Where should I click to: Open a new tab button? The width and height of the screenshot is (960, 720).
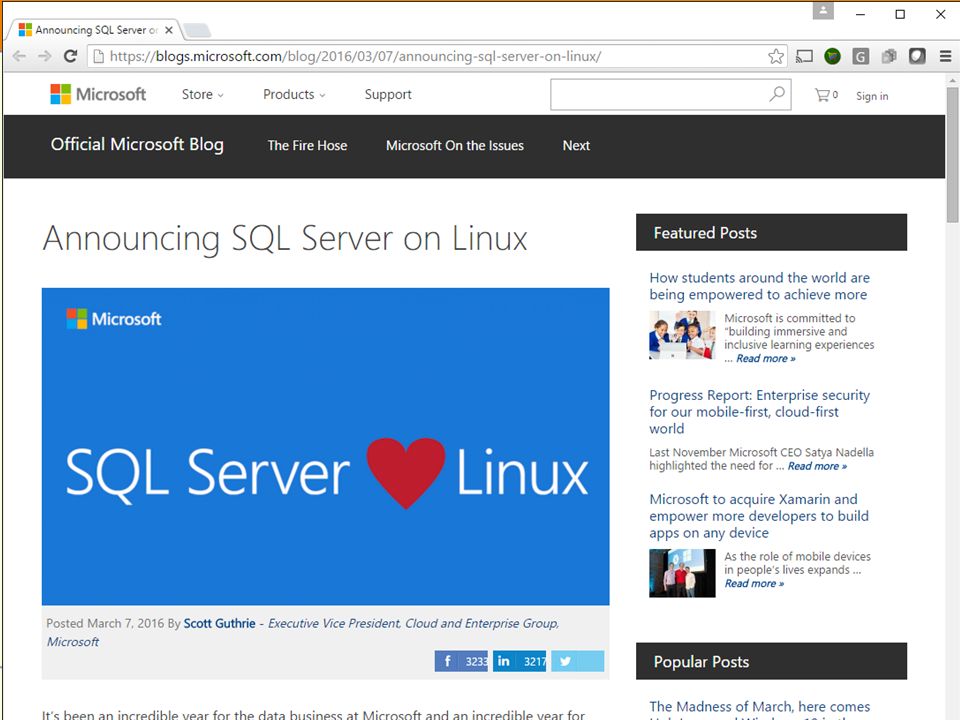pyautogui.click(x=197, y=30)
